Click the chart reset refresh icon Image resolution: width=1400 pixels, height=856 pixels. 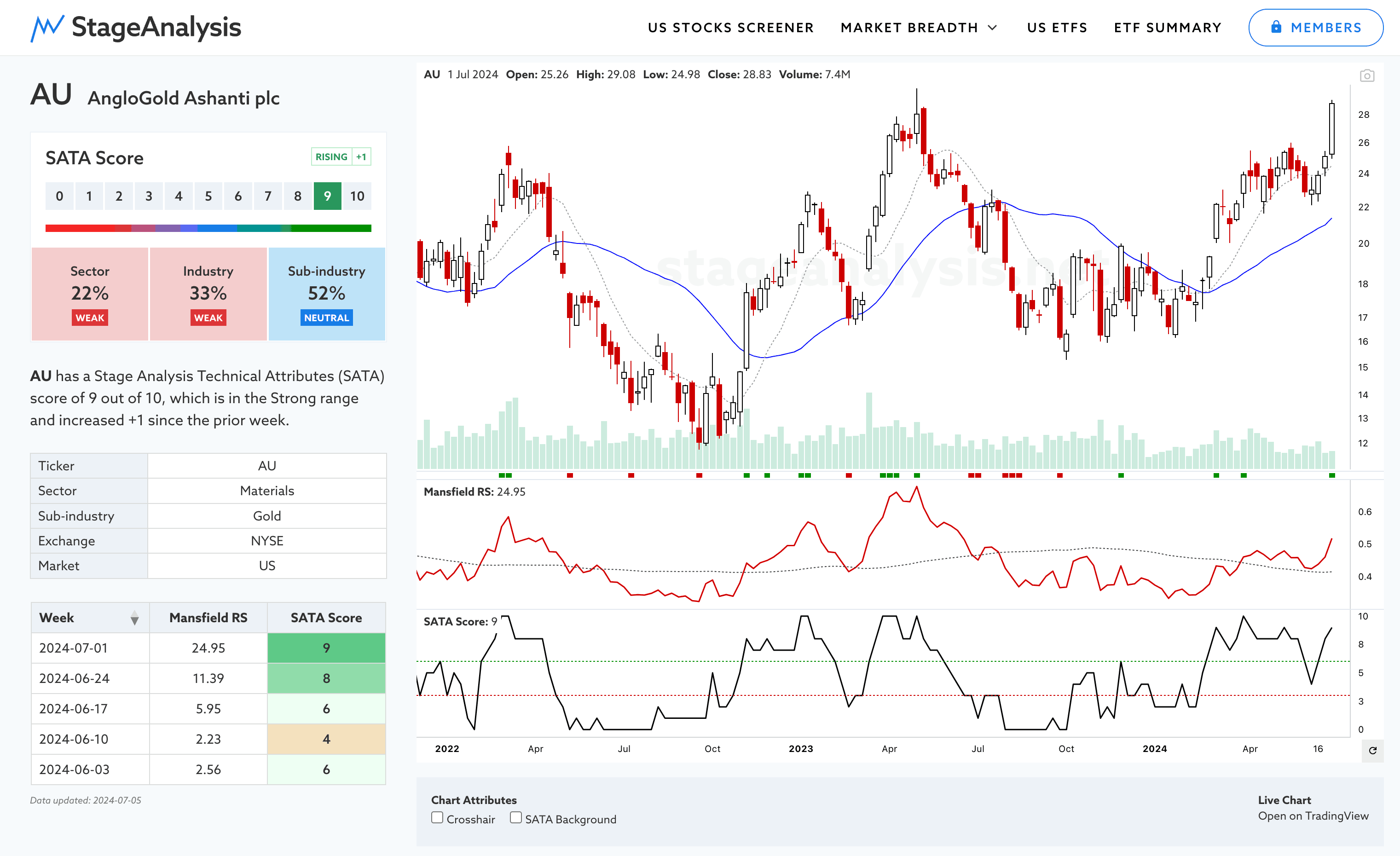coord(1372,750)
